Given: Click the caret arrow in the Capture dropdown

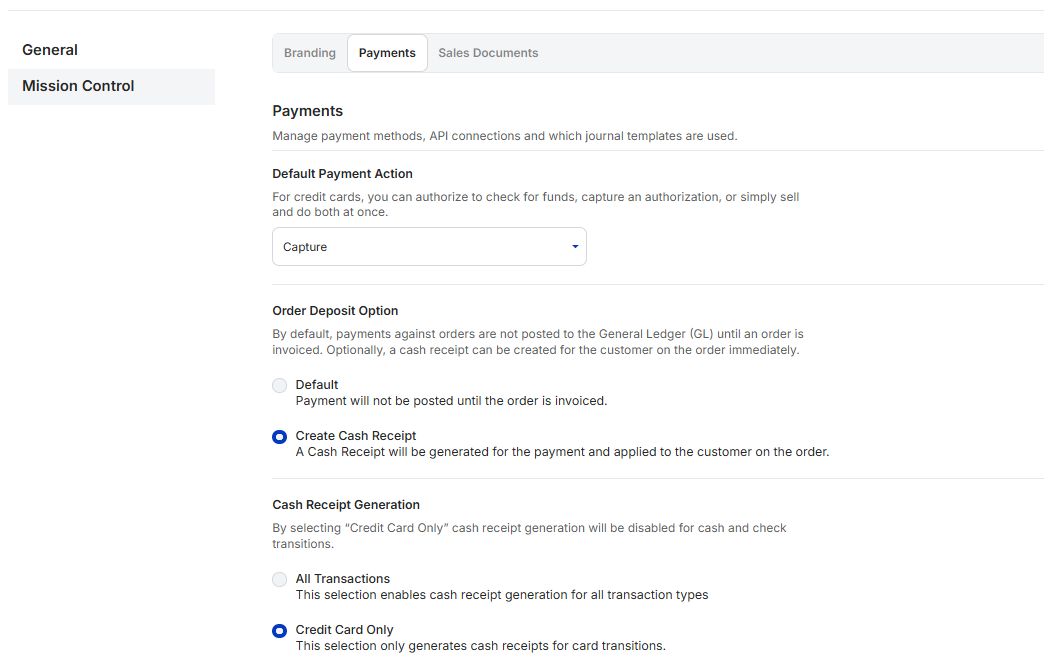Looking at the screenshot, I should (575, 247).
